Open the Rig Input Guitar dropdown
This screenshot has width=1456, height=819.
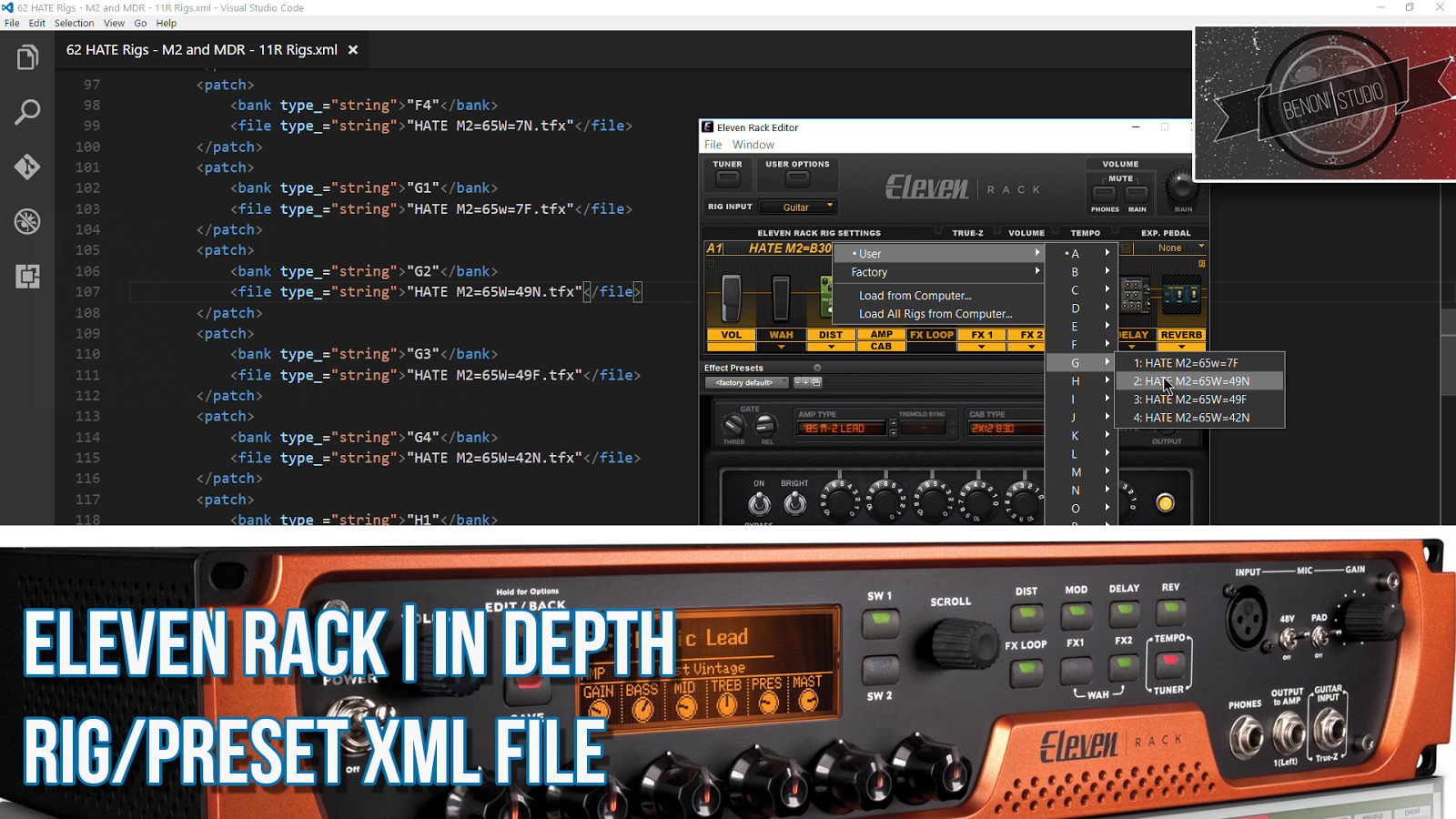798,207
